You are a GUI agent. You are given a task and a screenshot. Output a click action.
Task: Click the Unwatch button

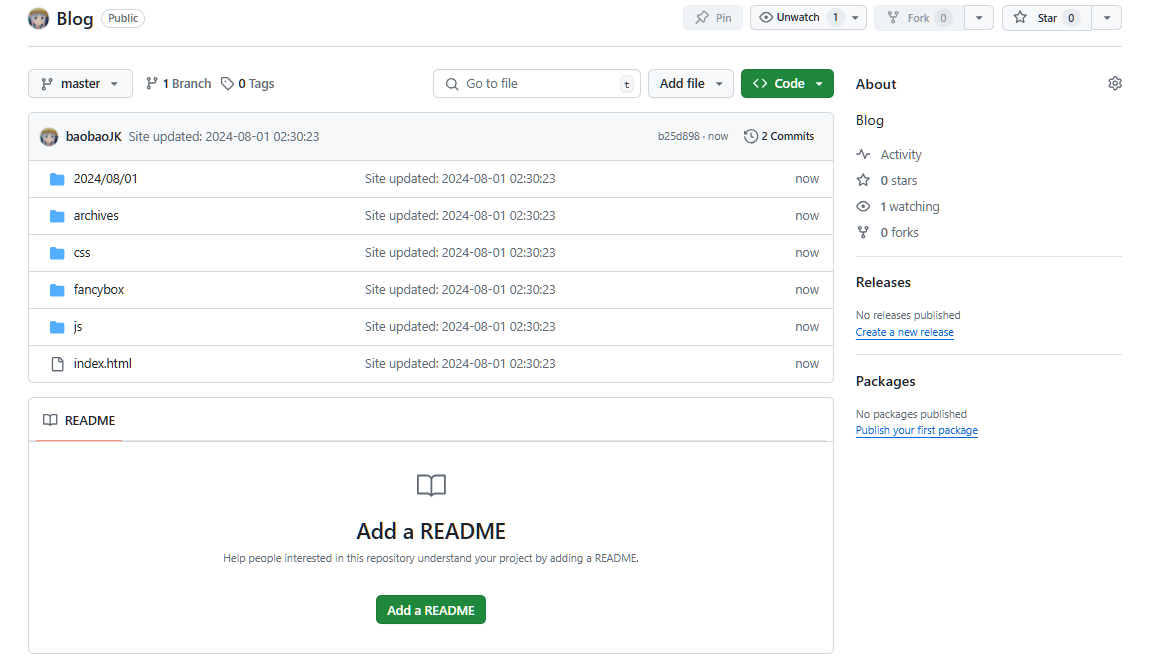[x=798, y=18]
